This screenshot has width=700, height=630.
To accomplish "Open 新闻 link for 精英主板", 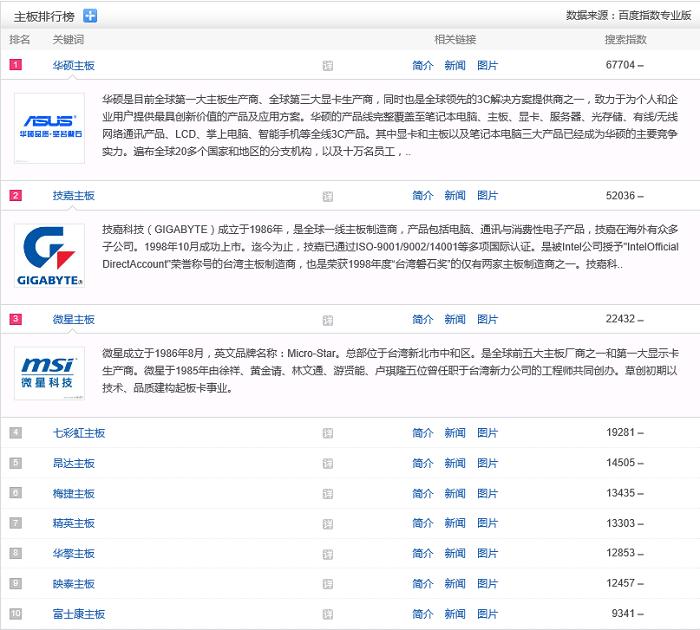I will 455,523.
